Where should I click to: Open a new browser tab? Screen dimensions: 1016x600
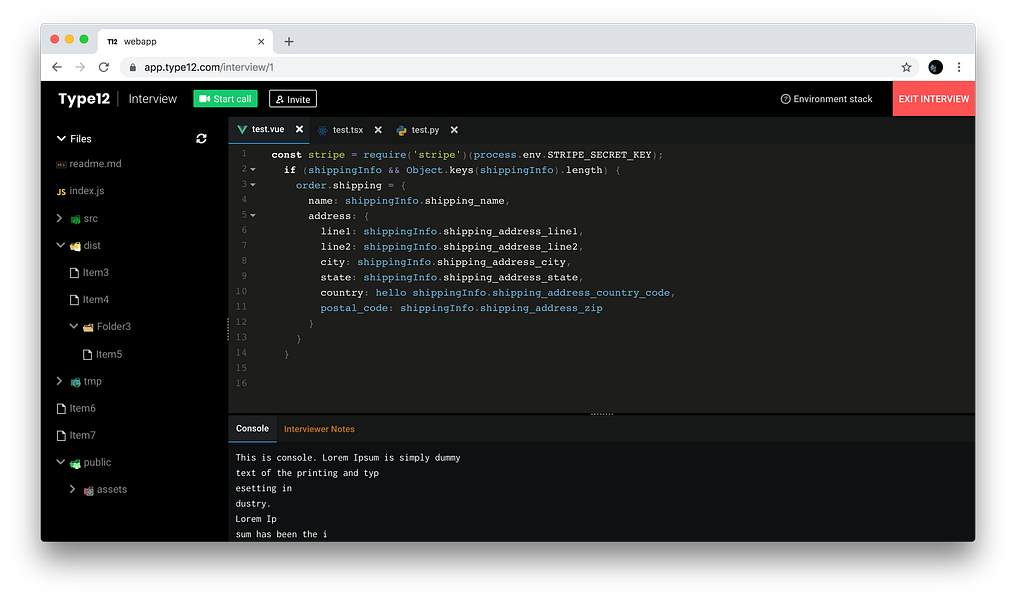pos(289,41)
